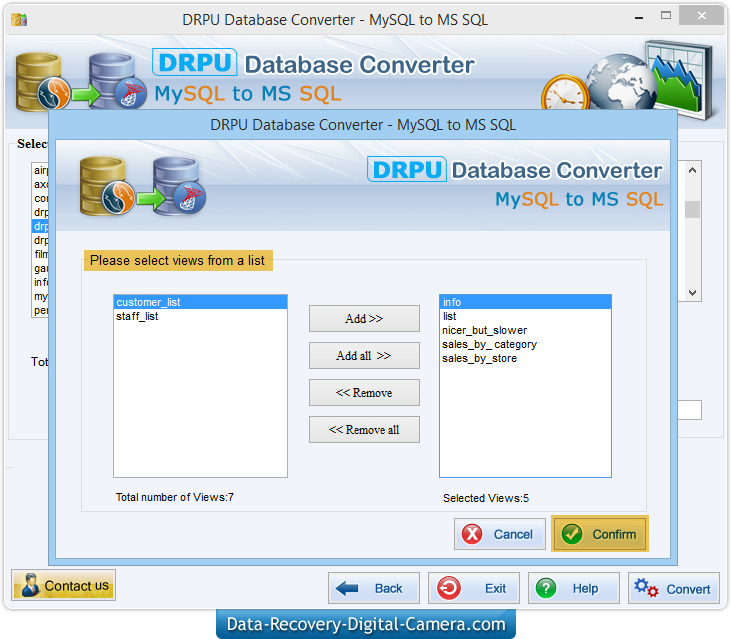
Task: Select list in the selected views list
Action: click(x=525, y=316)
